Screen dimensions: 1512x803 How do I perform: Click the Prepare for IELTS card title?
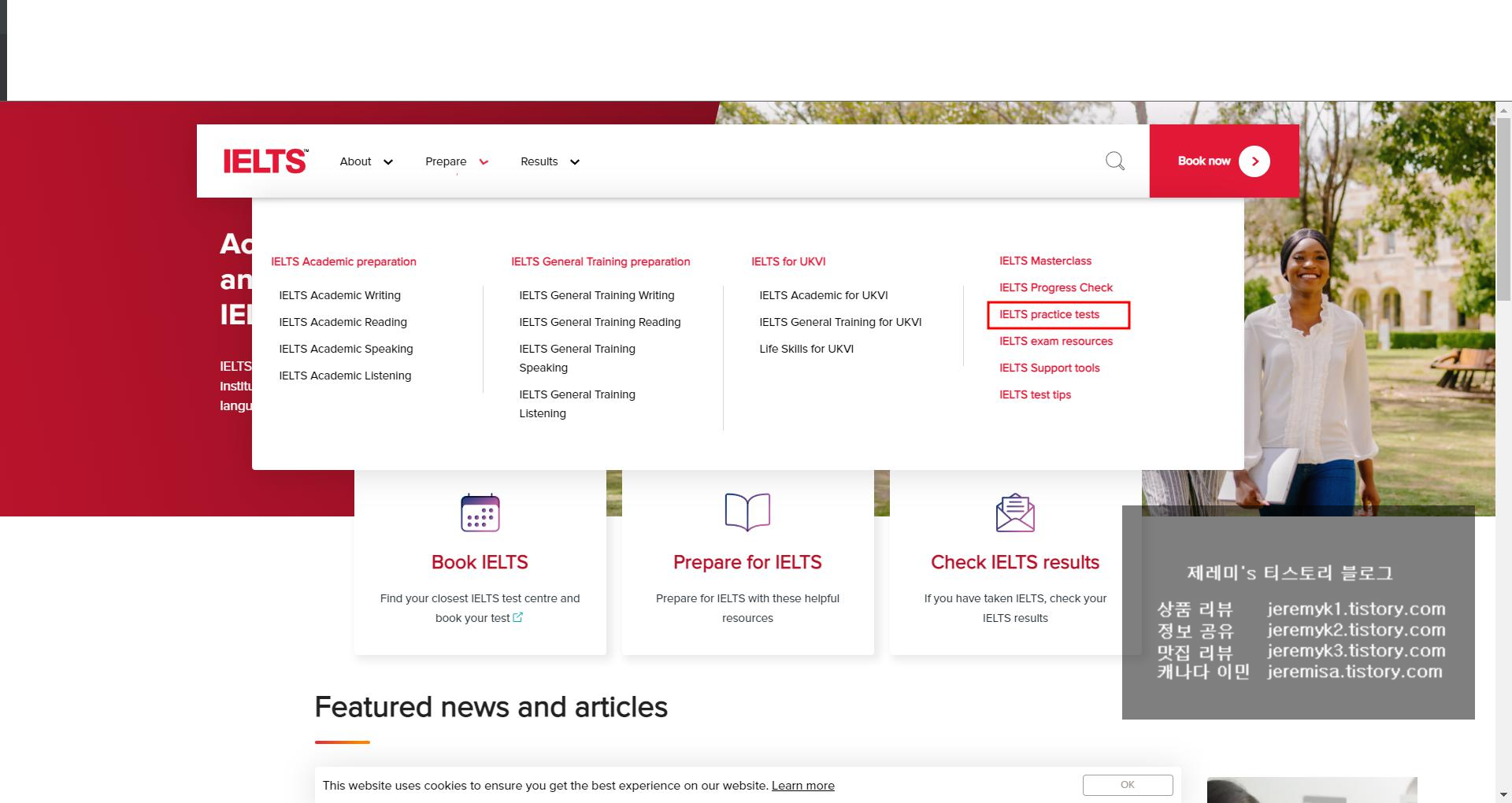(x=747, y=562)
